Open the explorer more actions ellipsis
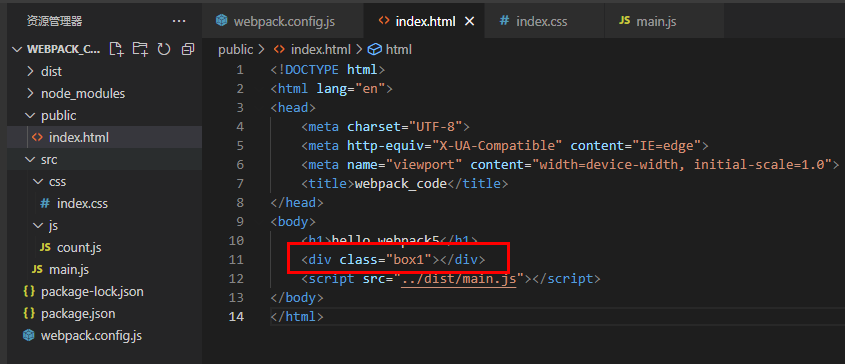 [178, 21]
